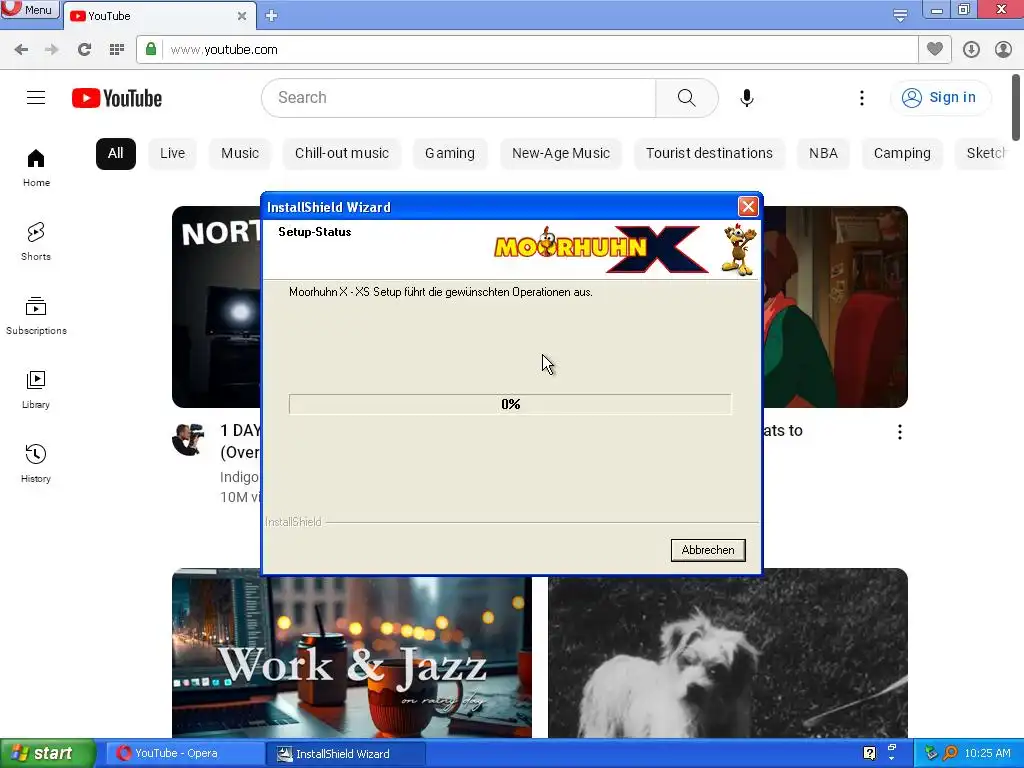Open the right video's three-dot options
Viewport: 1024px width, 768px height.
coord(900,432)
